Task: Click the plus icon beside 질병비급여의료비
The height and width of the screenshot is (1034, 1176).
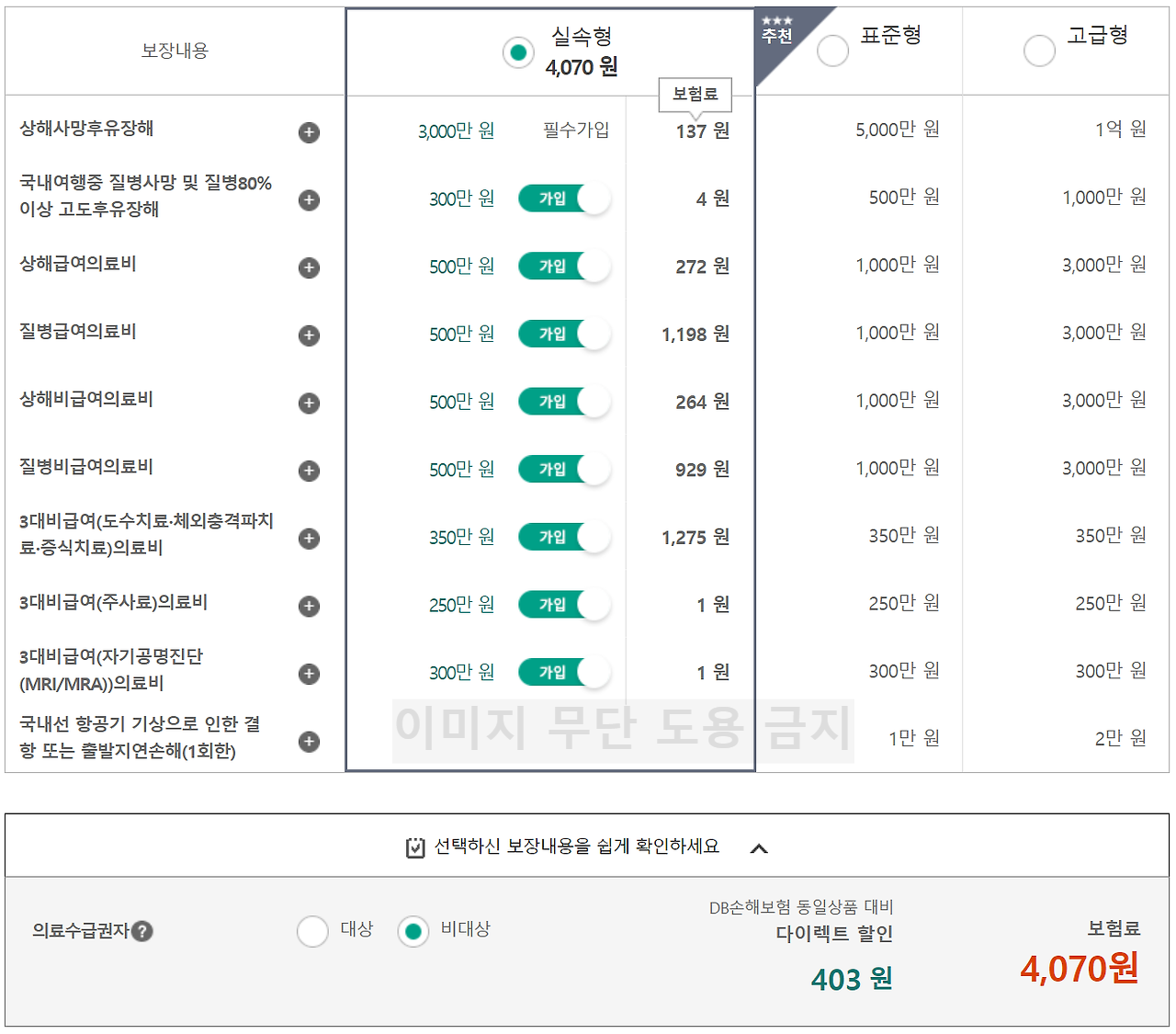Action: pos(309,471)
